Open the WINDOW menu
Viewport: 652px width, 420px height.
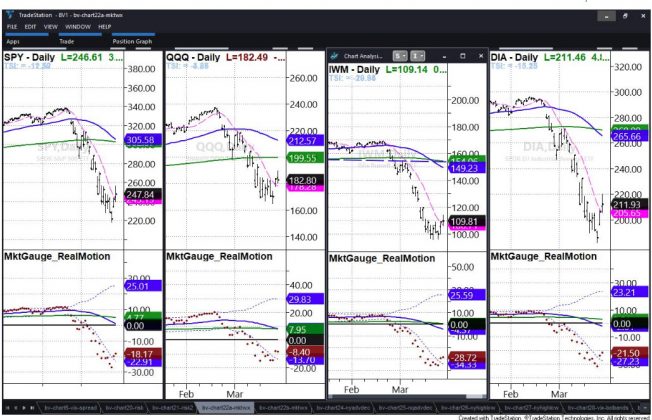[x=78, y=27]
